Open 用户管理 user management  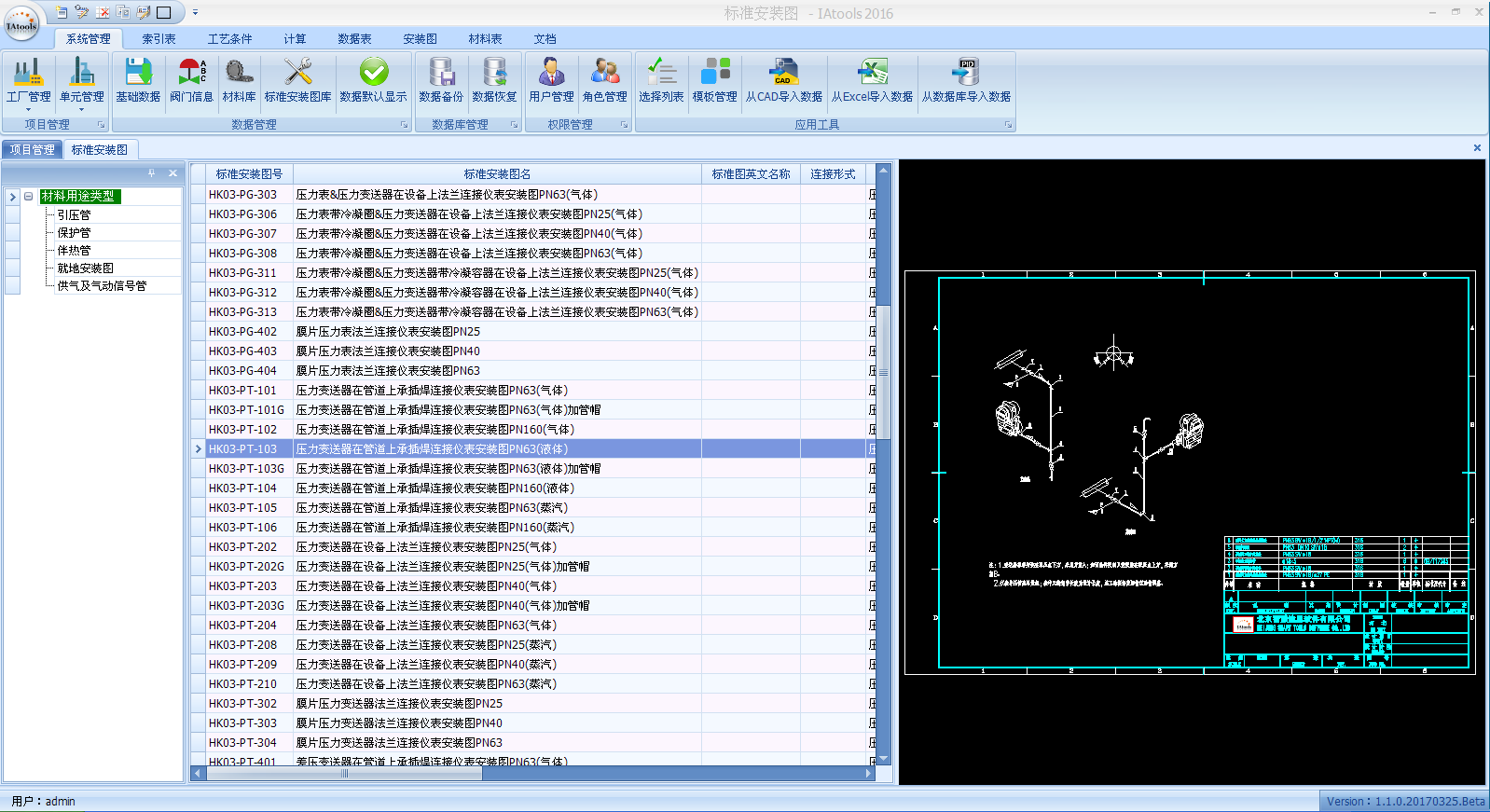551,80
